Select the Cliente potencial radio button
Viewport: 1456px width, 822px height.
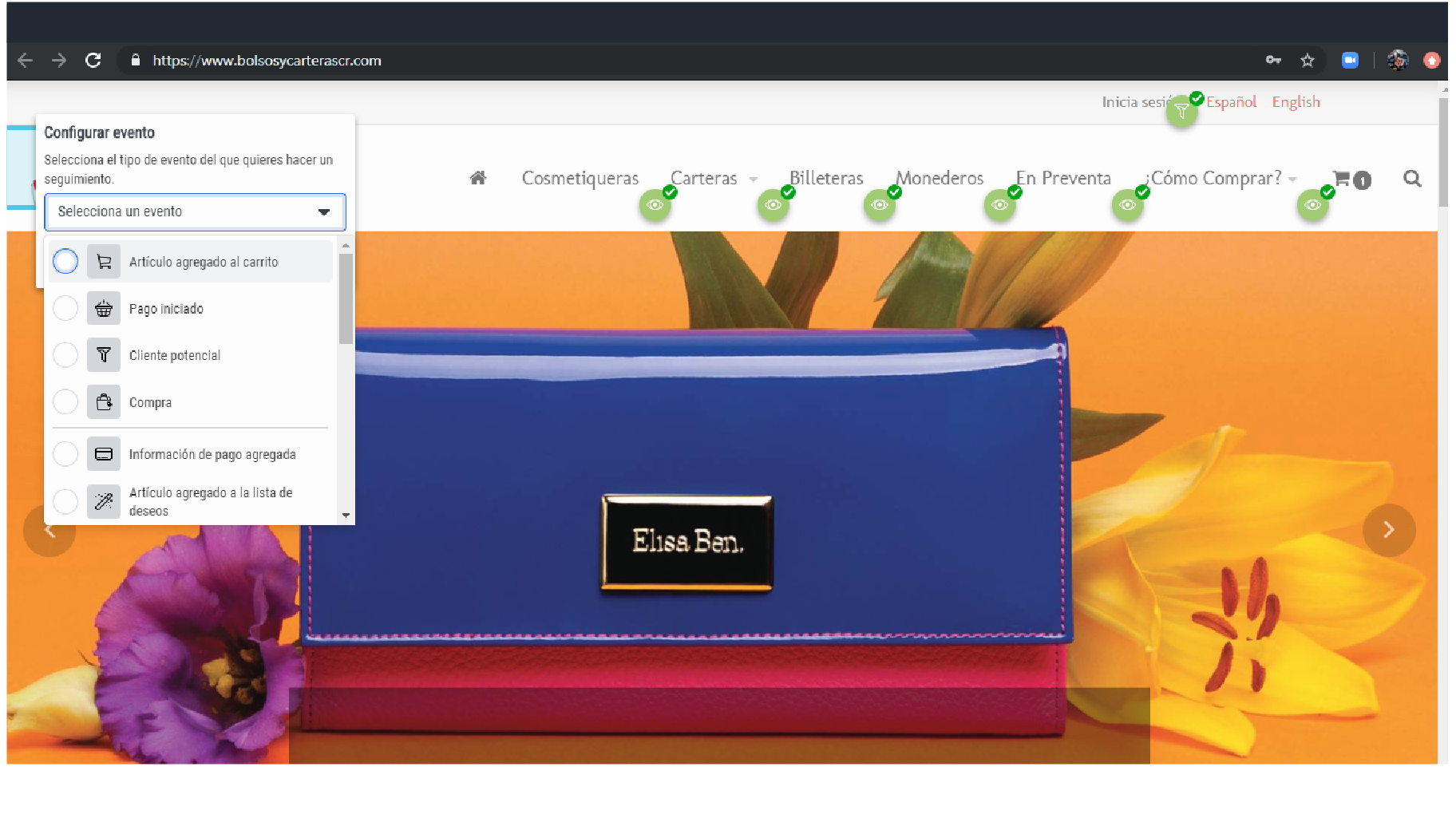coord(65,354)
